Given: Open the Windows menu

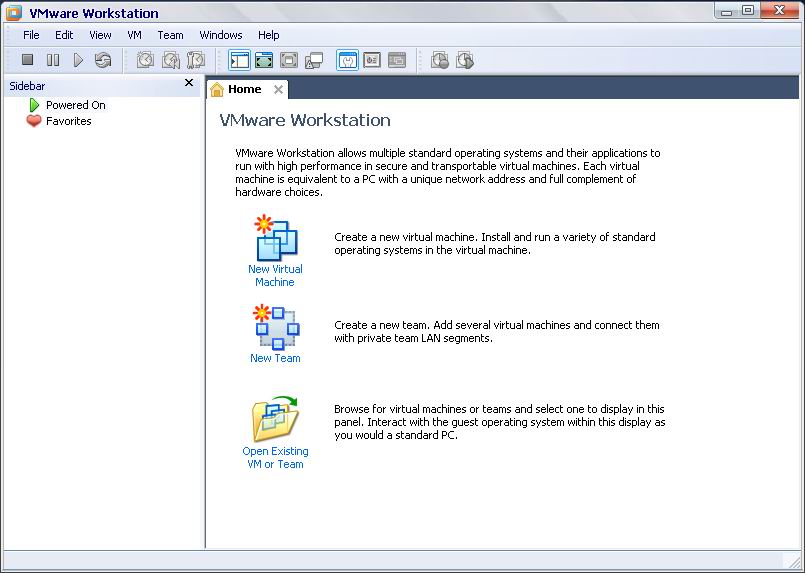Looking at the screenshot, I should [221, 35].
